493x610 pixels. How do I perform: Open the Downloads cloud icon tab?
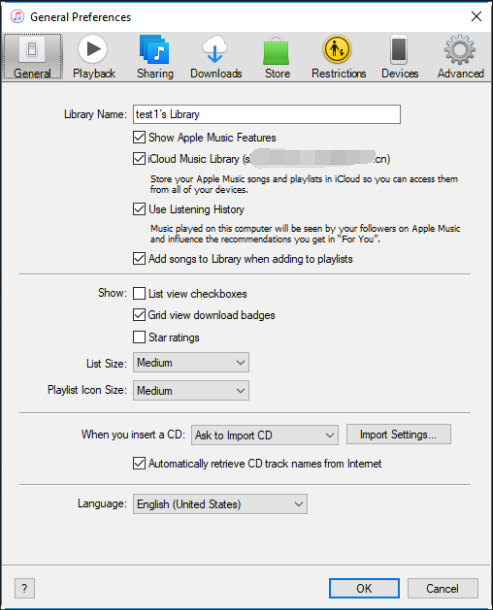pos(216,57)
